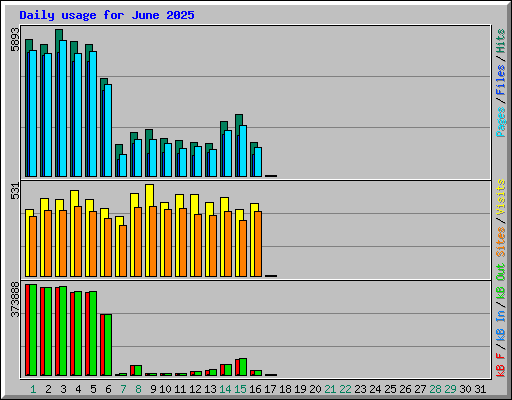Click day 22 on the x-axis

345,389
